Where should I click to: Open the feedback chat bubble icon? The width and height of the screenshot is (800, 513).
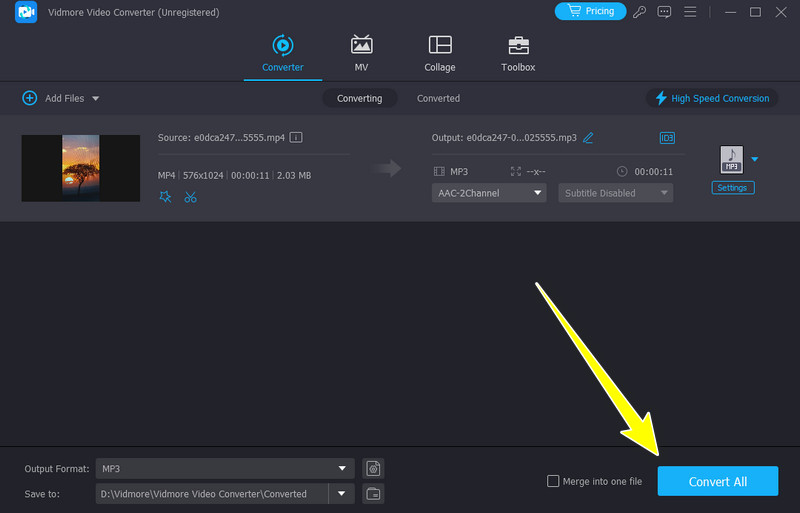point(664,12)
